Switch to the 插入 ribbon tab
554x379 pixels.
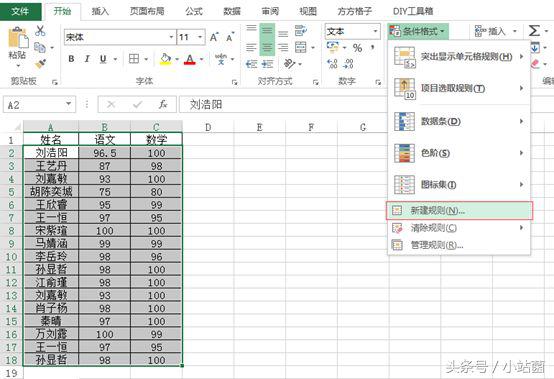point(100,11)
